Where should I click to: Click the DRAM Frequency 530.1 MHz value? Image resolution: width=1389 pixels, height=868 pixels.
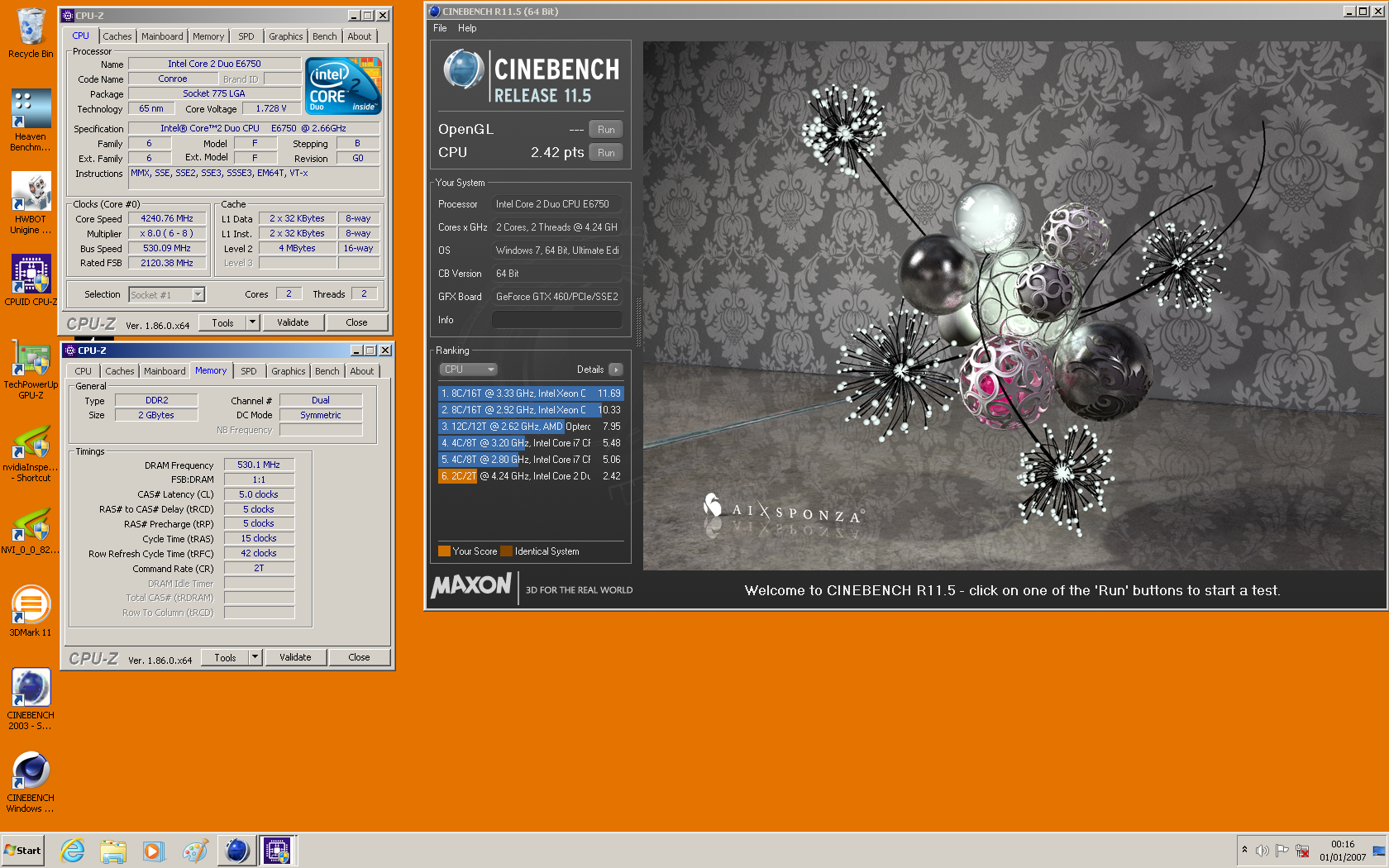pos(259,465)
